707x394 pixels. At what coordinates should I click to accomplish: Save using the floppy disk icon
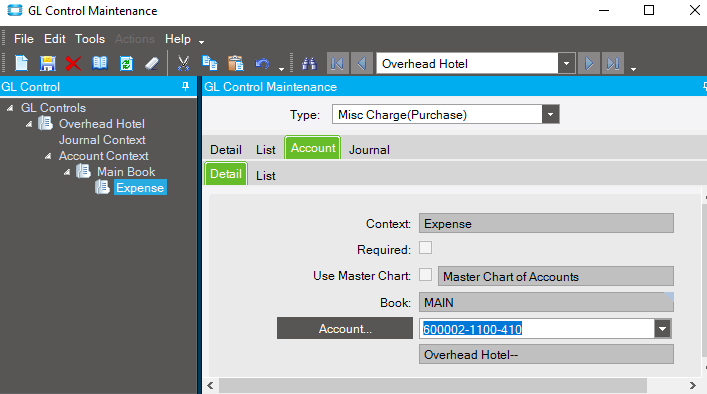point(47,63)
